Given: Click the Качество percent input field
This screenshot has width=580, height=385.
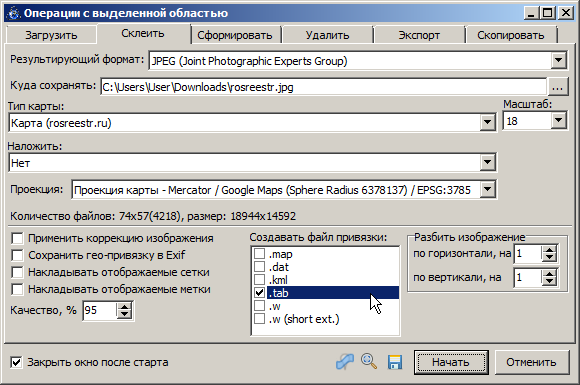Looking at the screenshot, I should pos(100,310).
